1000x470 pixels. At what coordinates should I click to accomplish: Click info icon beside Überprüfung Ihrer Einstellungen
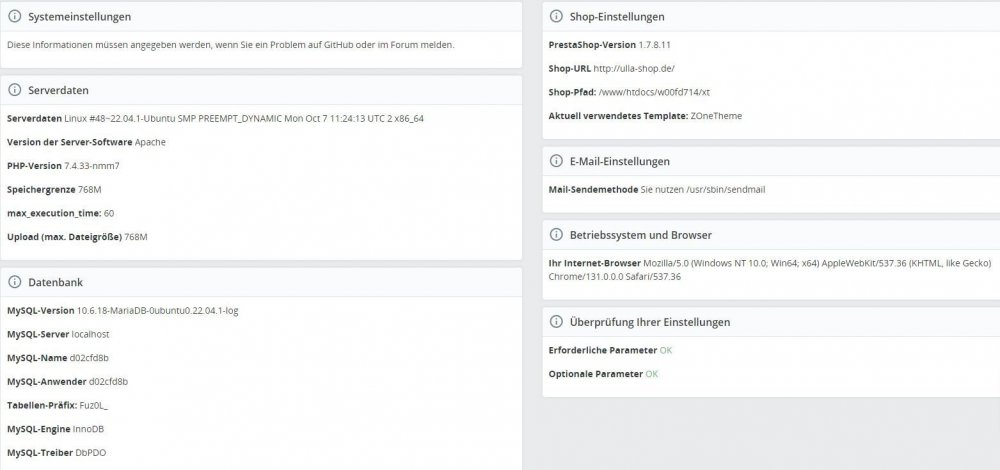click(x=556, y=322)
